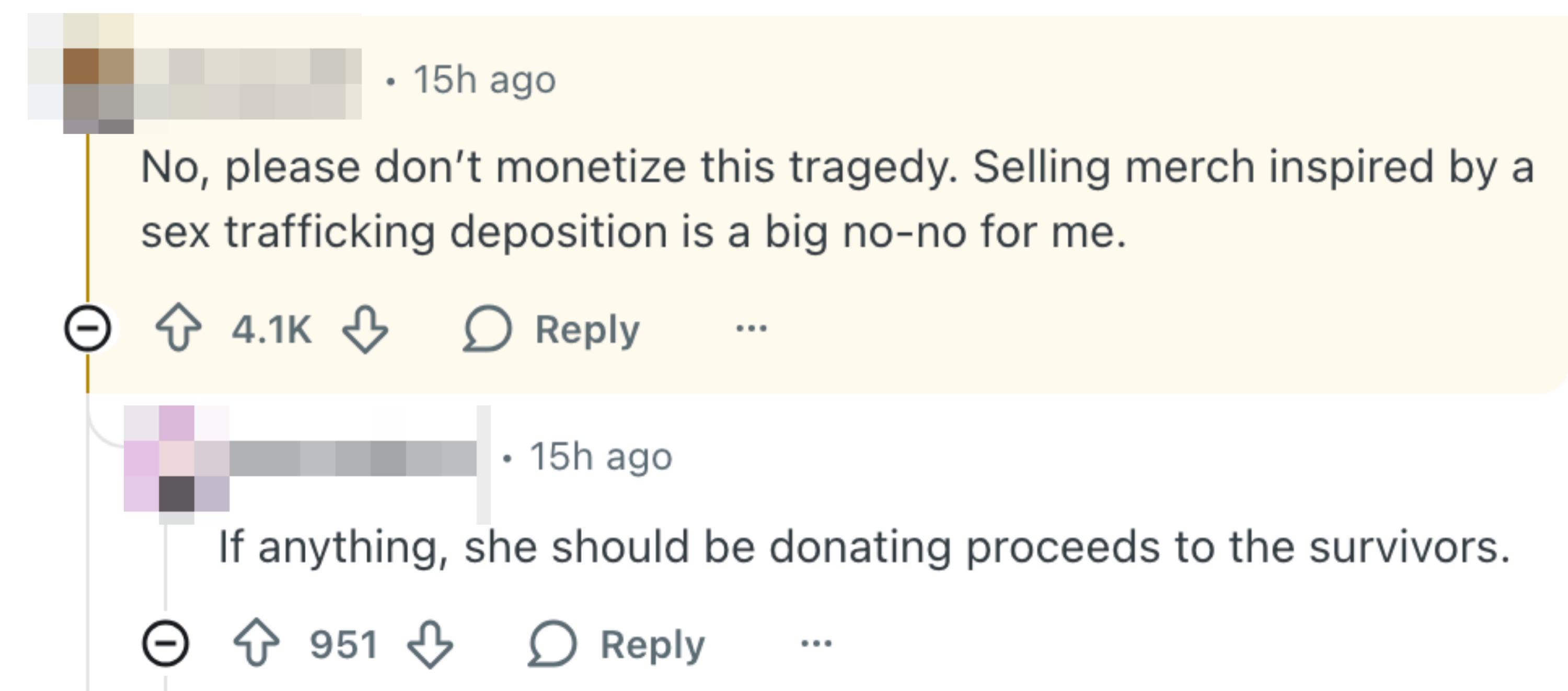Screen dimensions: 1568x691
Task: Click the 951 vote count
Action: [x=343, y=644]
